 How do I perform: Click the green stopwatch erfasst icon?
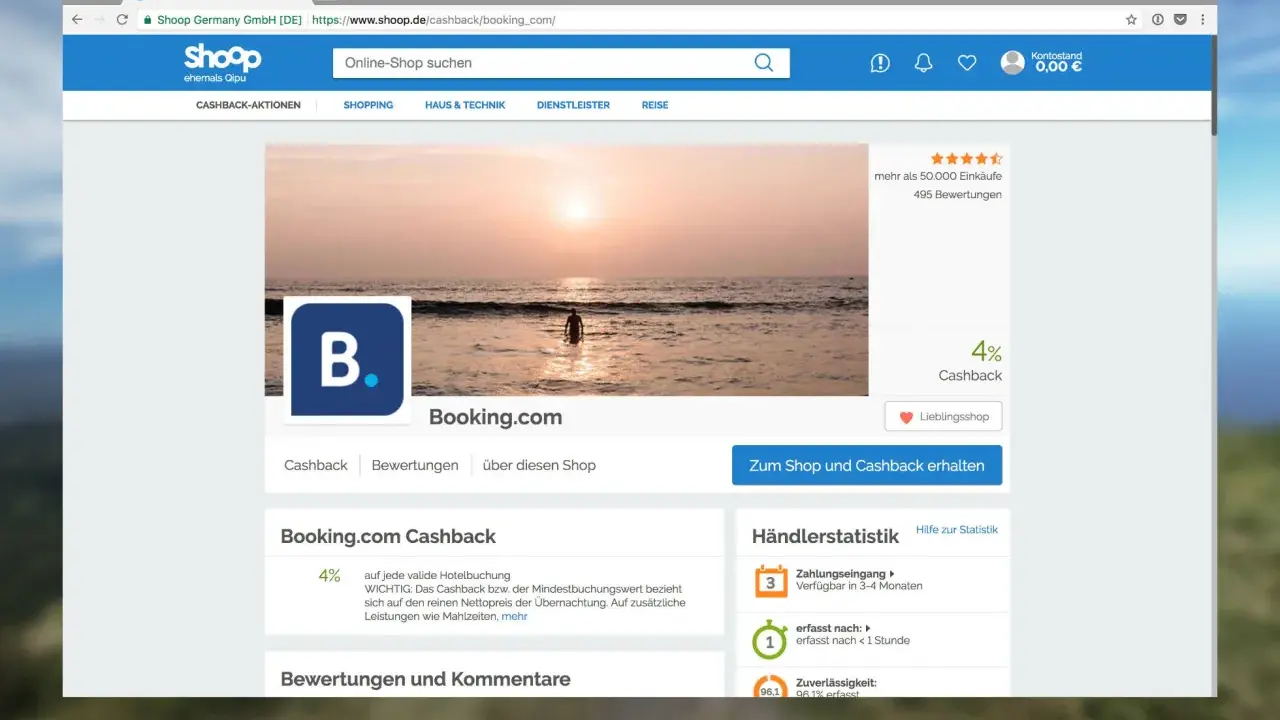click(770, 639)
